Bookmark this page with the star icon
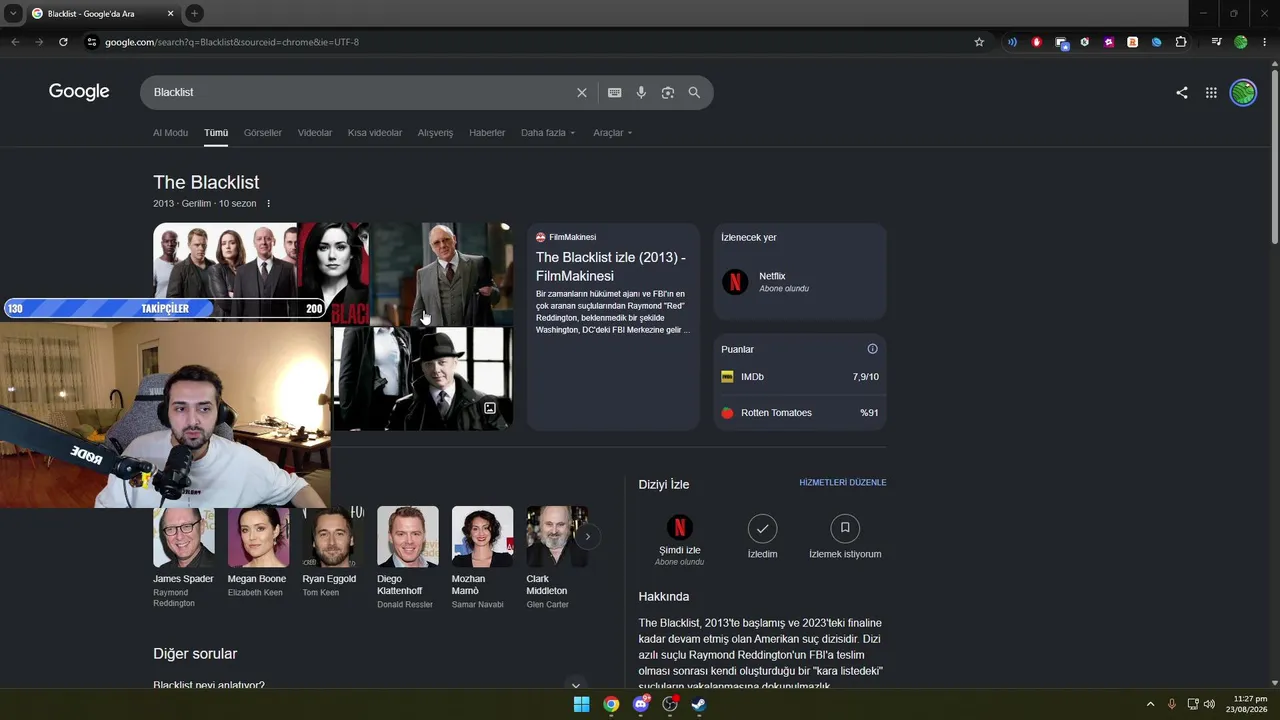 coord(979,42)
